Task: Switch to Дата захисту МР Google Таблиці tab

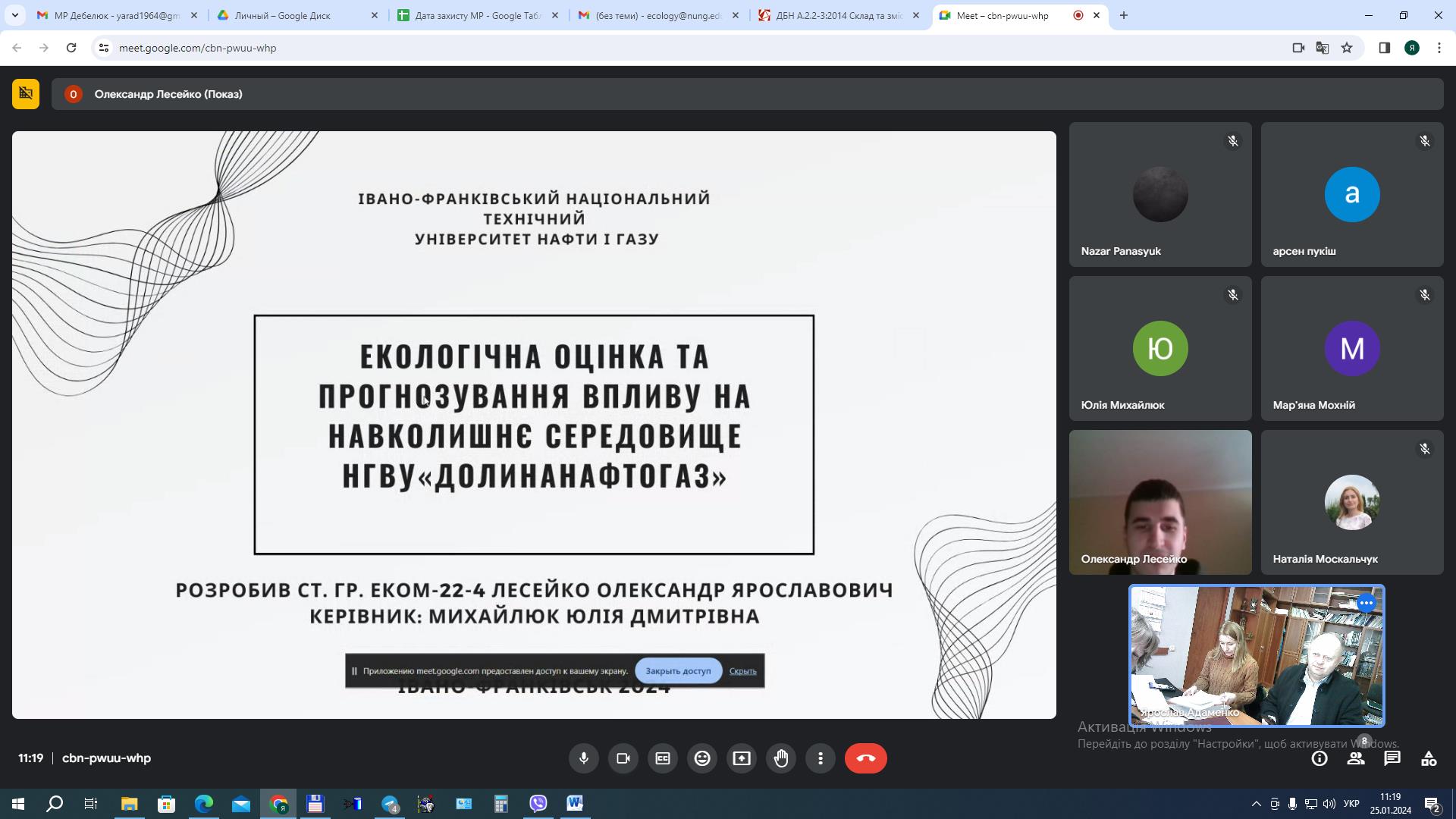Action: pyautogui.click(x=478, y=15)
